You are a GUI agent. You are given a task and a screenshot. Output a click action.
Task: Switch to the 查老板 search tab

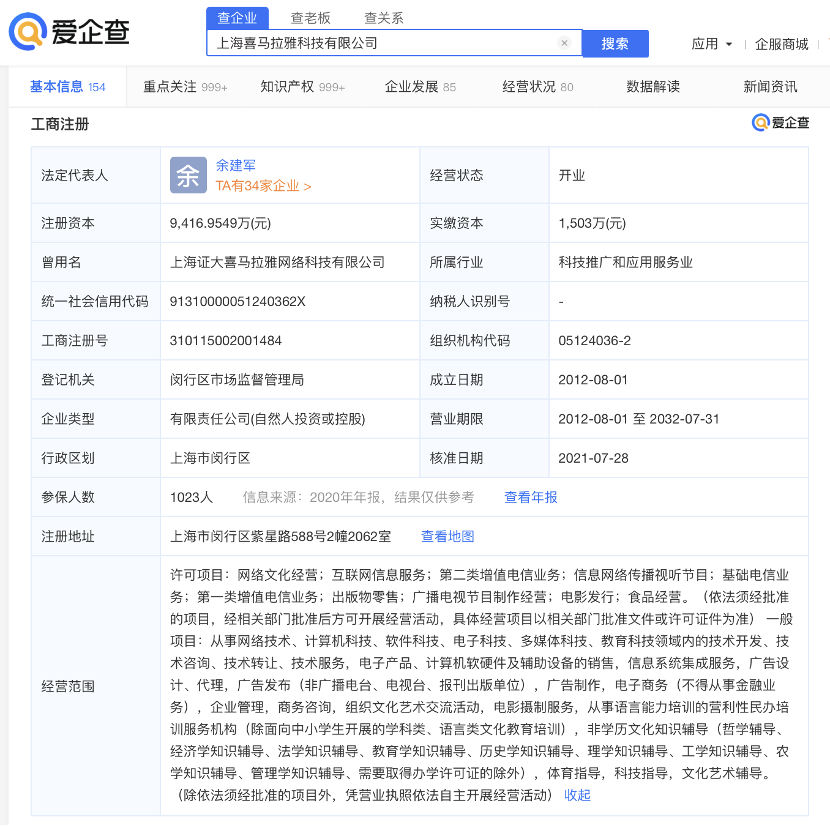tap(311, 19)
